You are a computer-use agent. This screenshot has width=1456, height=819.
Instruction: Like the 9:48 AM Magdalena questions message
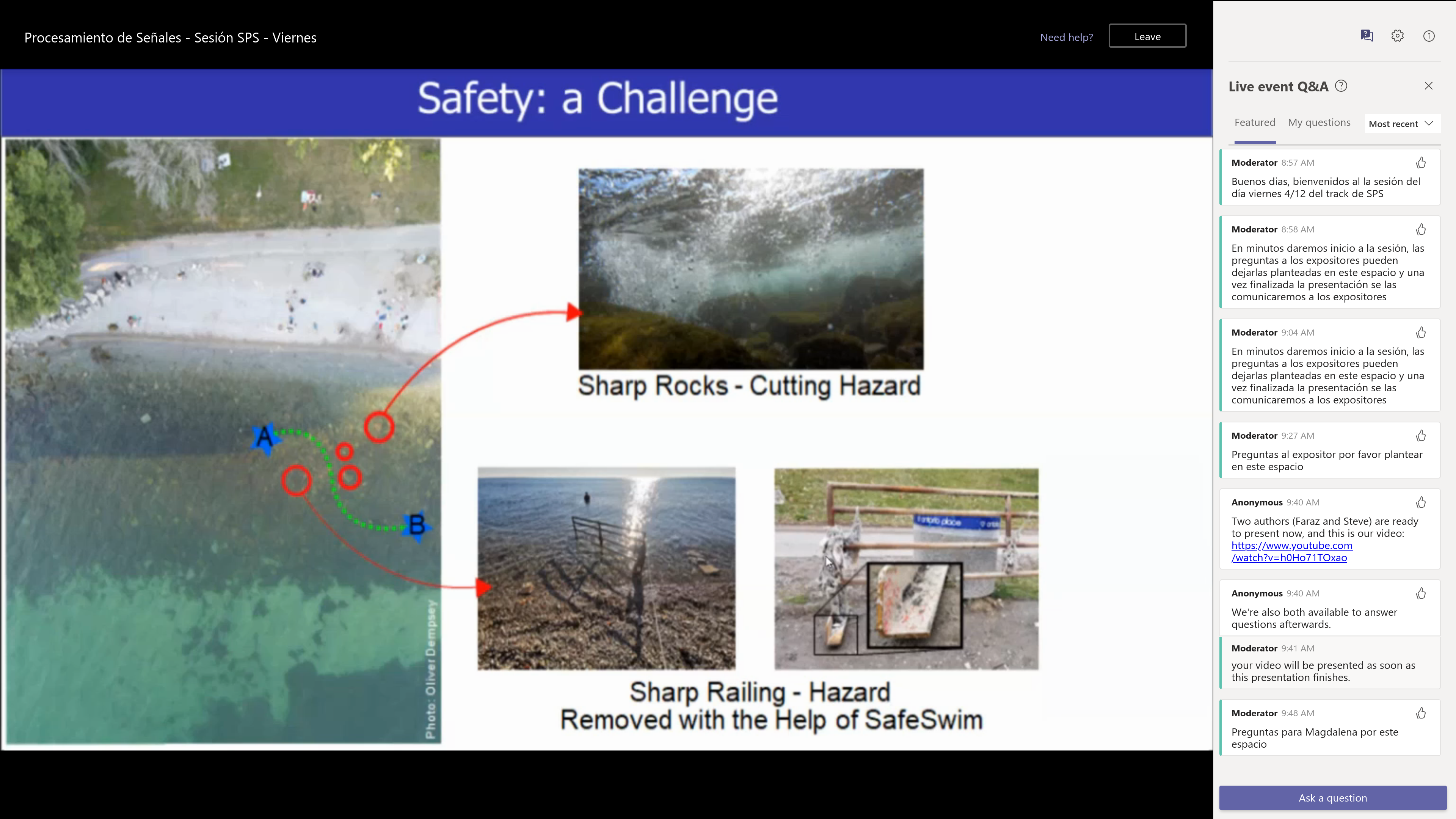(1420, 713)
